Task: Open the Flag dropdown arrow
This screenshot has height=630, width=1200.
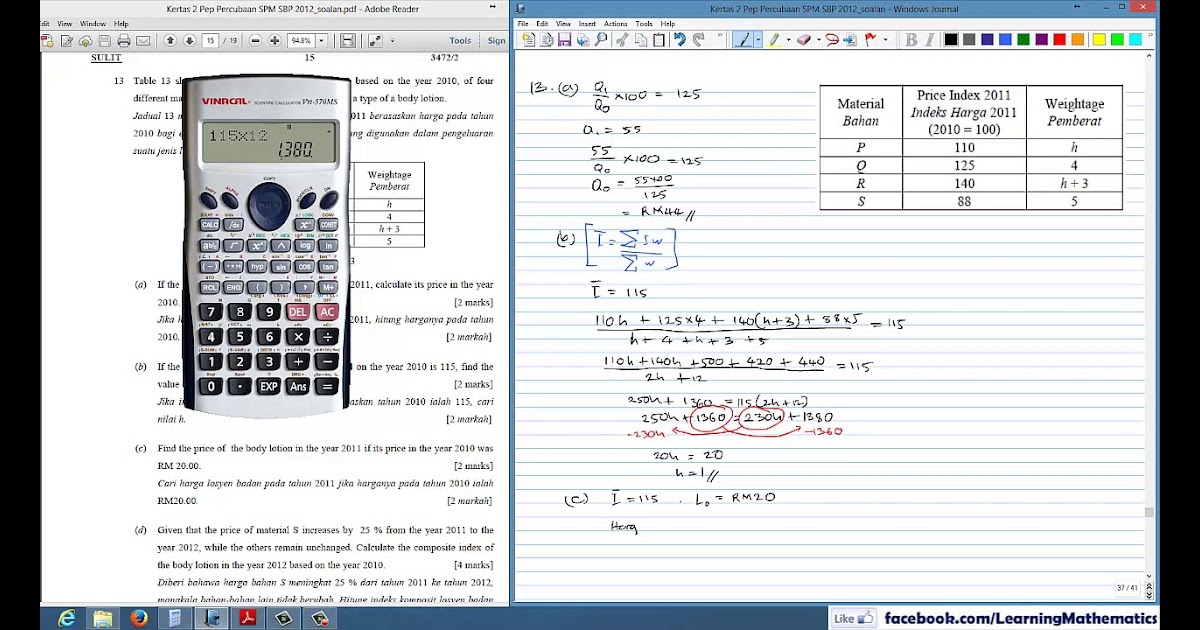Action: 884,40
